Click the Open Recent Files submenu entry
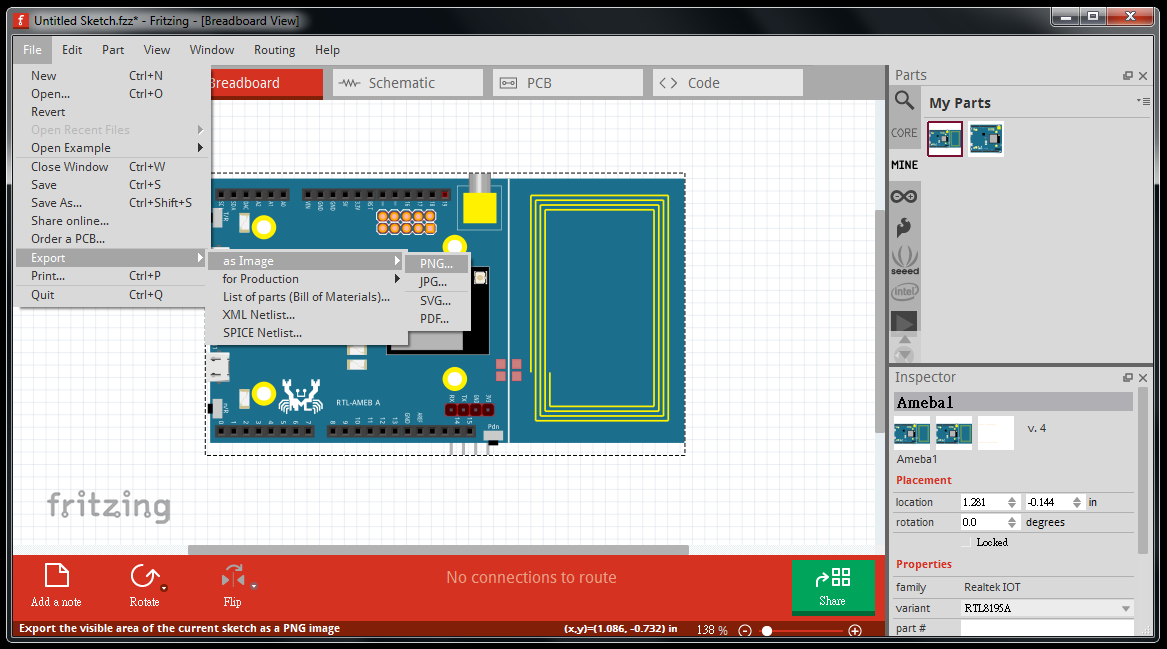1167x649 pixels. 111,130
